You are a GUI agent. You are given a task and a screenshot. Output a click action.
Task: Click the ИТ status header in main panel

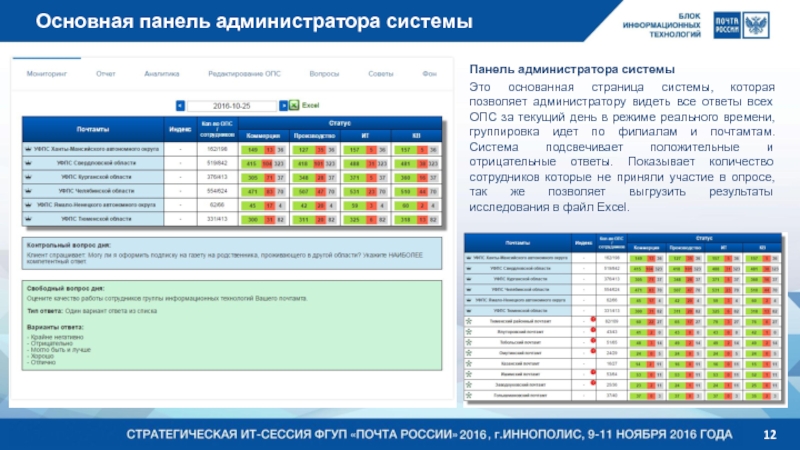point(365,136)
